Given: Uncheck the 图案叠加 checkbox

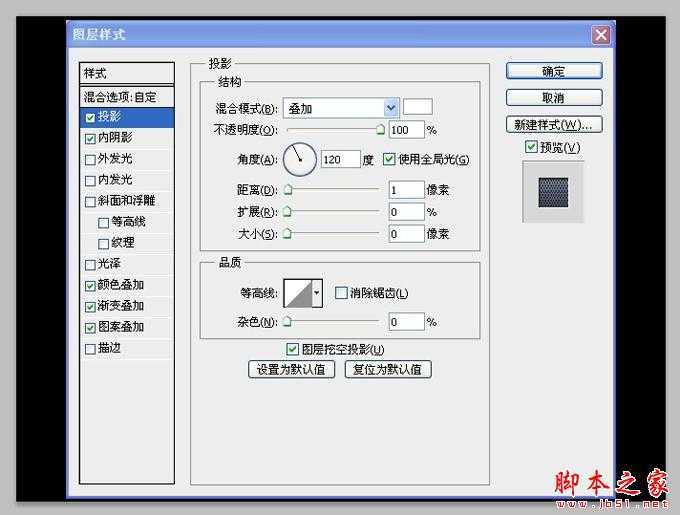Looking at the screenshot, I should click(90, 328).
